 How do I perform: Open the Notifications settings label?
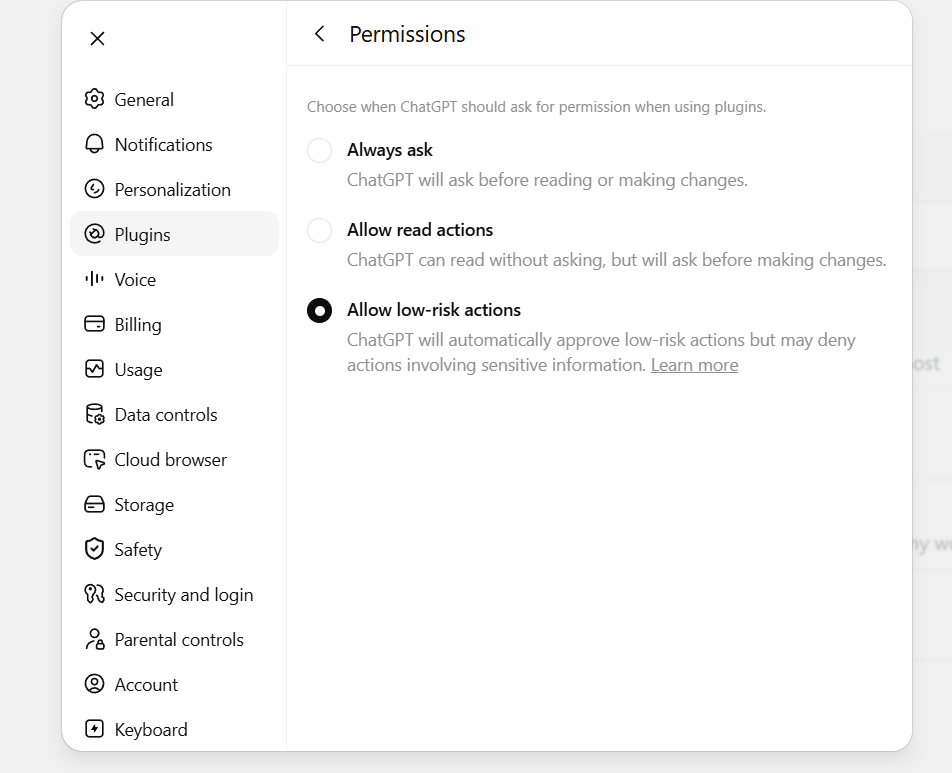pos(163,145)
